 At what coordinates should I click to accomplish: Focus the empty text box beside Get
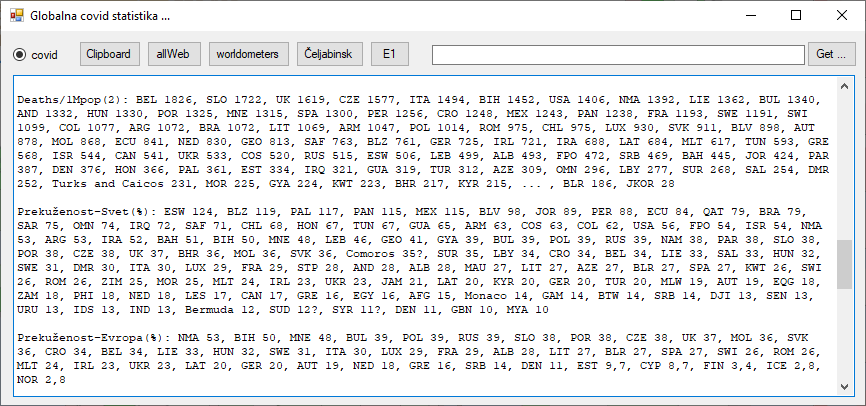pyautogui.click(x=617, y=54)
